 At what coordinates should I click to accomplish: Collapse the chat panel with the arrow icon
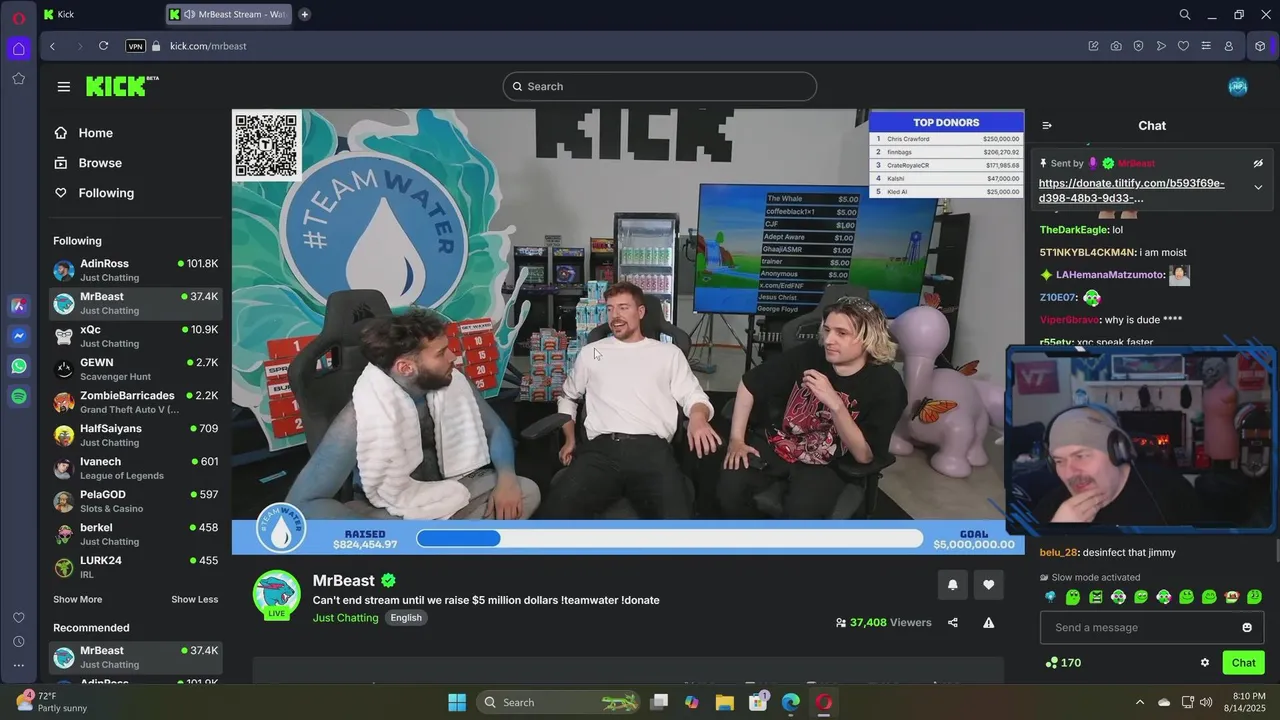(x=1047, y=126)
